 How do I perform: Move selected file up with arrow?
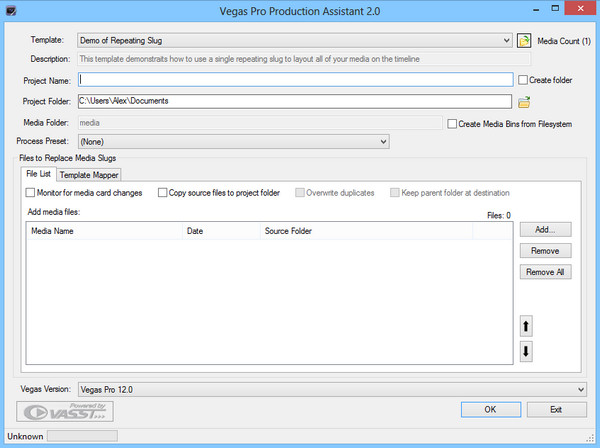[x=526, y=326]
